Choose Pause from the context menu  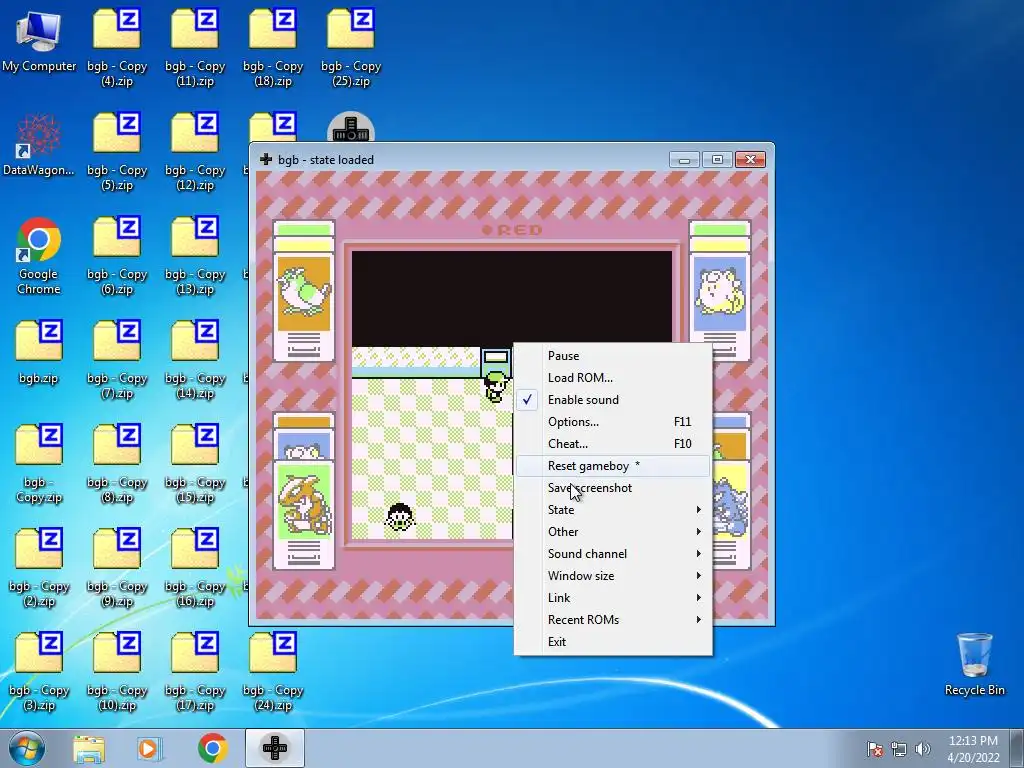613,356
